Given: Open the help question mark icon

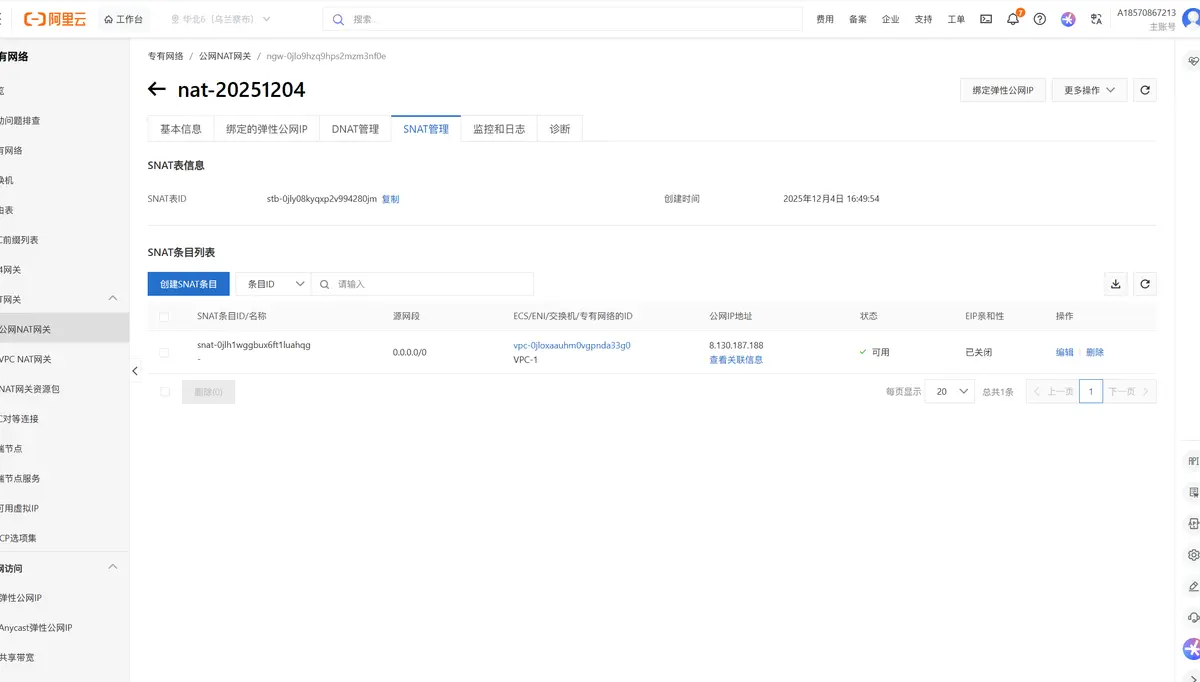Looking at the screenshot, I should click(1040, 19).
